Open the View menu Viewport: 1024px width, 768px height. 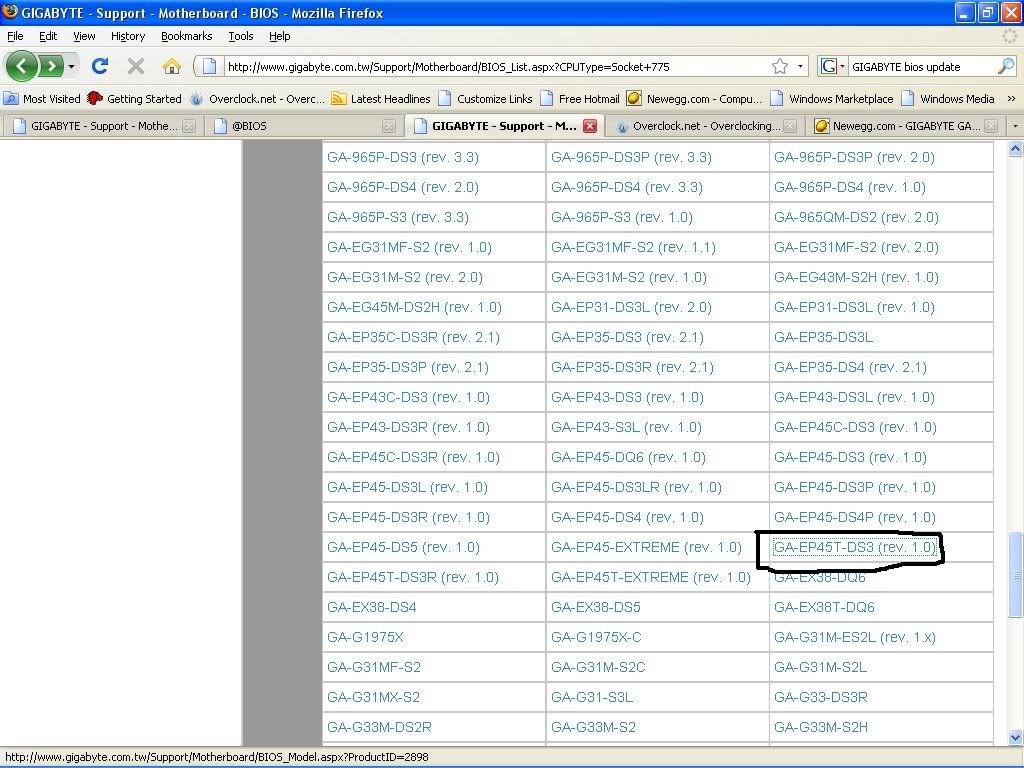point(84,36)
